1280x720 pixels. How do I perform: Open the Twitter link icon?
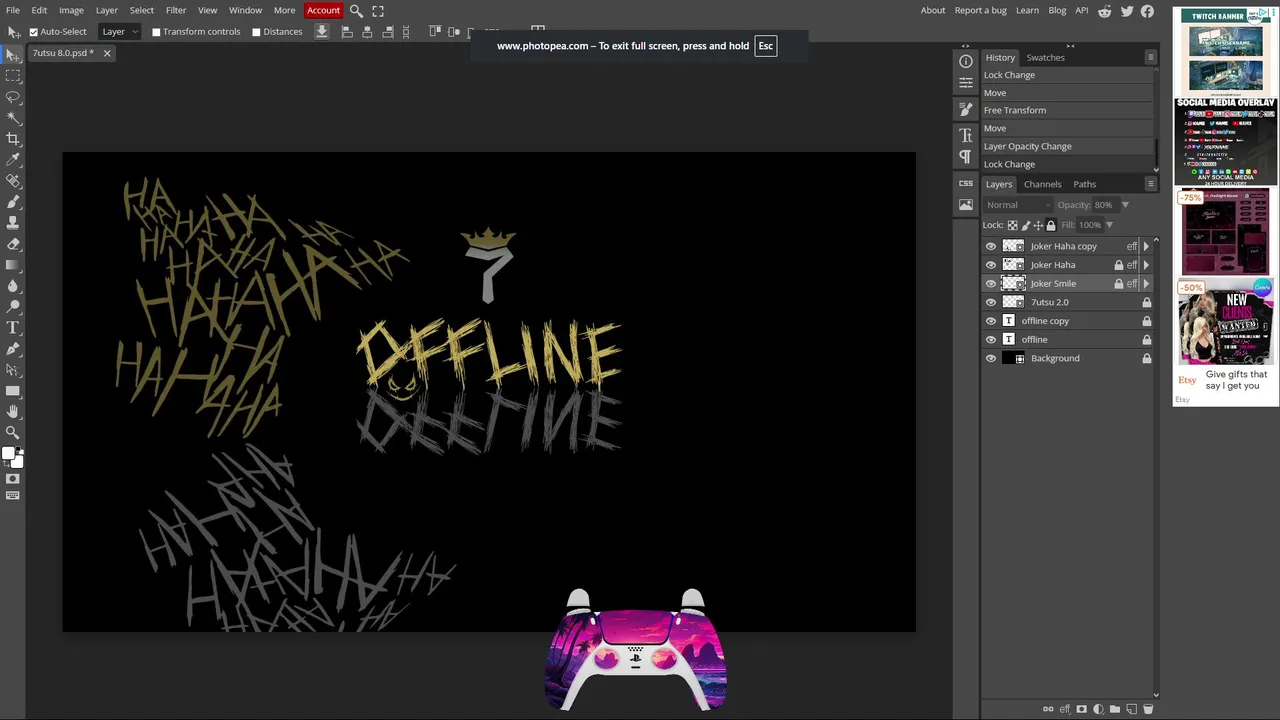pos(1127,11)
